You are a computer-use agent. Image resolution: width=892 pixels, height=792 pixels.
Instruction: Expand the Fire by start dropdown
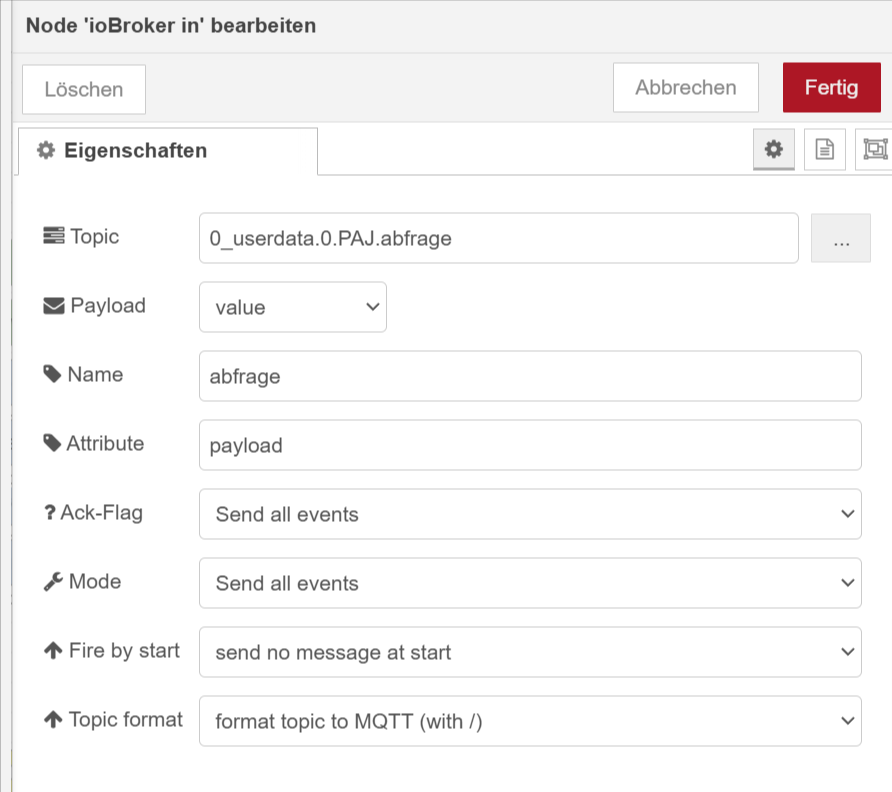click(529, 652)
